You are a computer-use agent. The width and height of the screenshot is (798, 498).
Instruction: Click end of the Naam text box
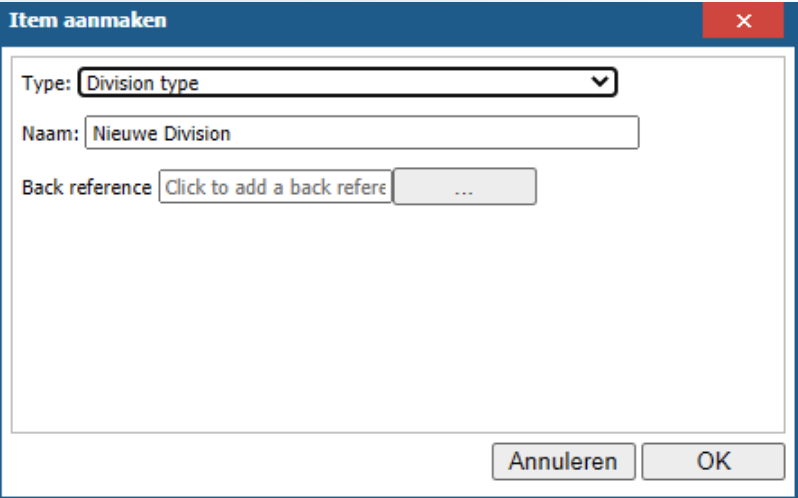(x=620, y=134)
